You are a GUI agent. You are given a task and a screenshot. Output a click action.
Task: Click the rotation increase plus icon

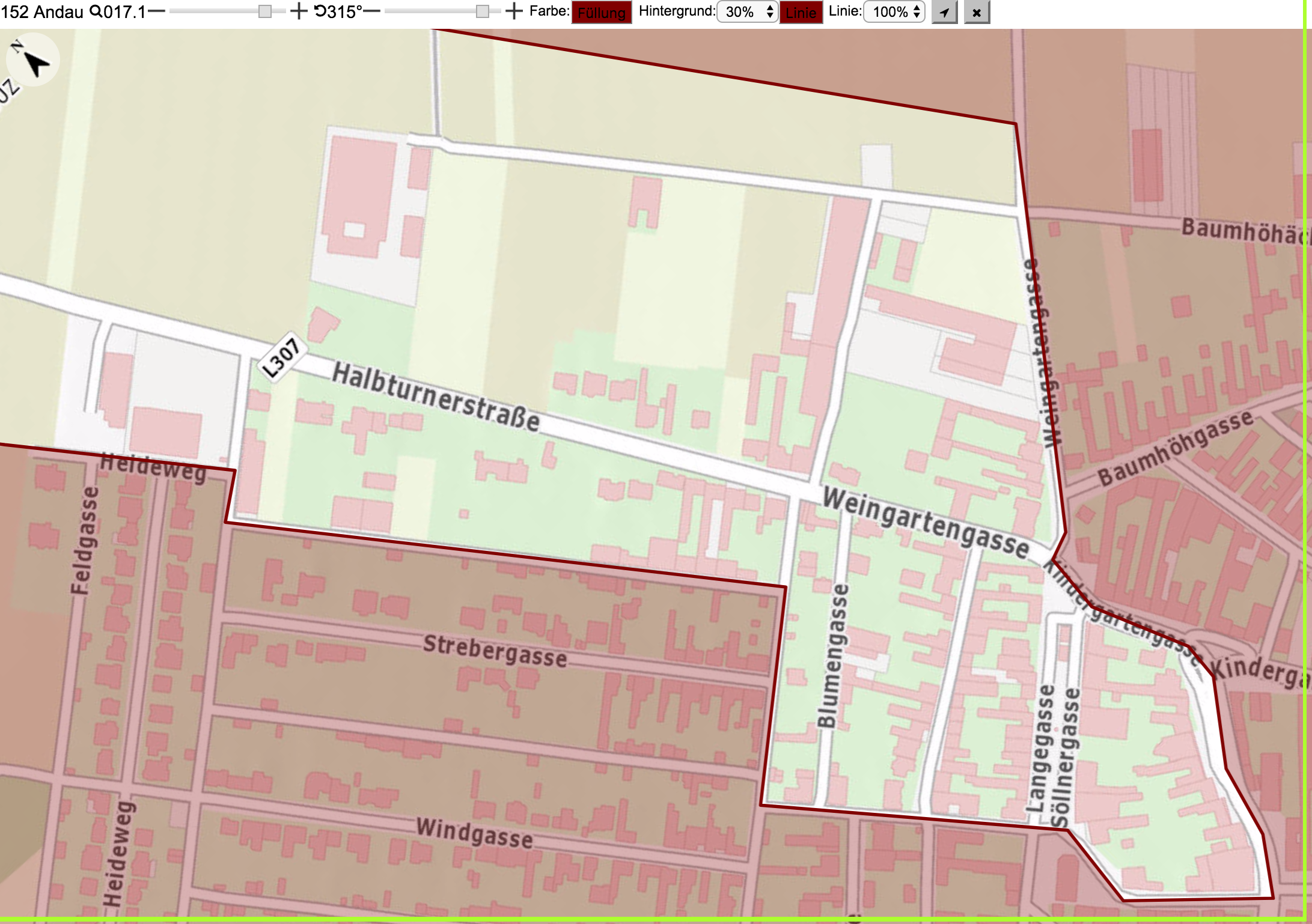514,11
